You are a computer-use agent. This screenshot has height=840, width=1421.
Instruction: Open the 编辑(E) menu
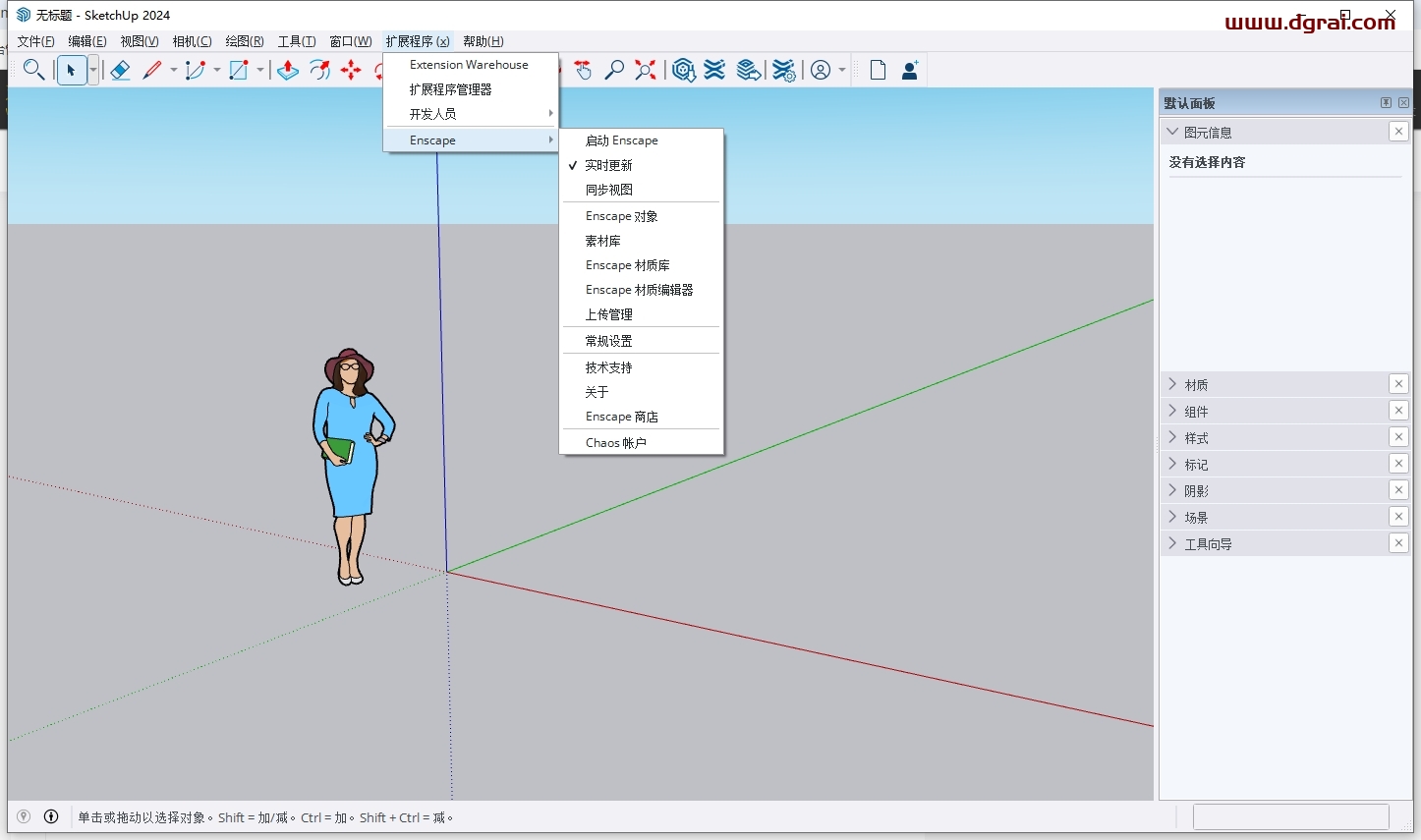click(87, 41)
